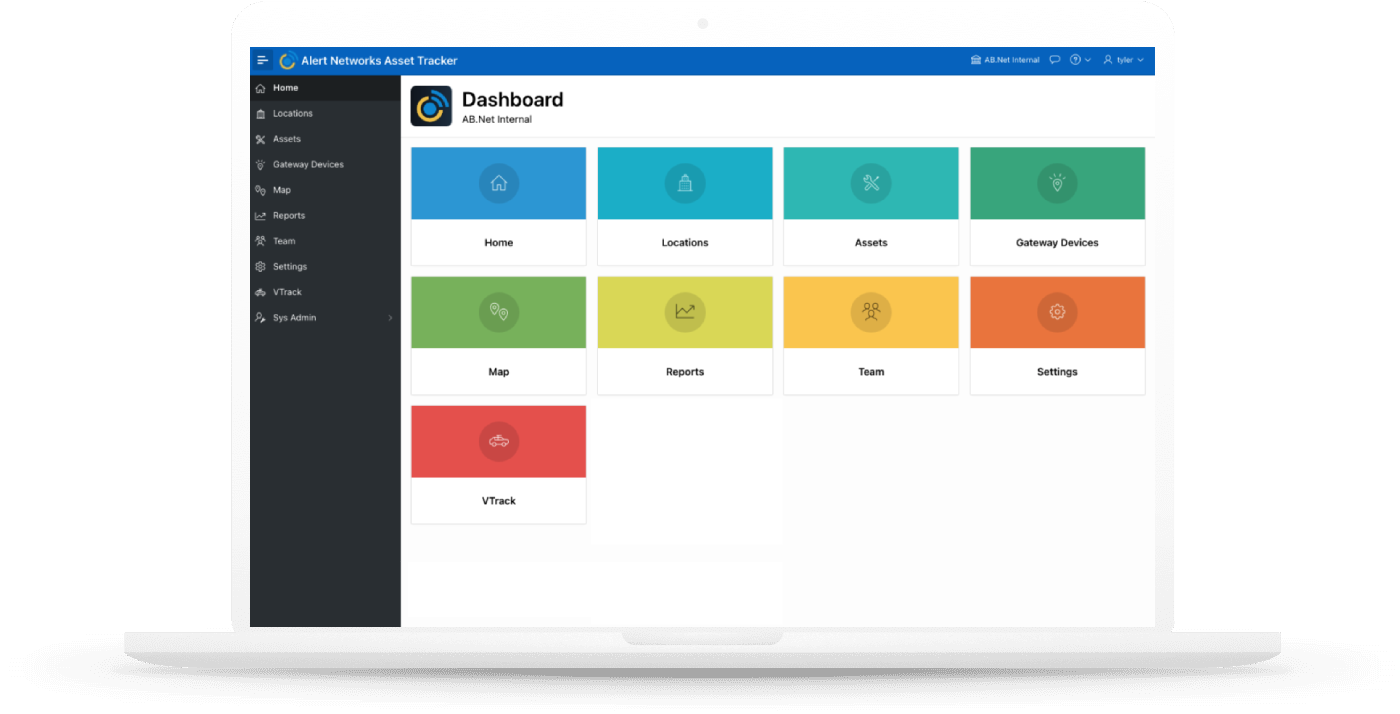Select Gateway Devices in the sidebar

325,165
